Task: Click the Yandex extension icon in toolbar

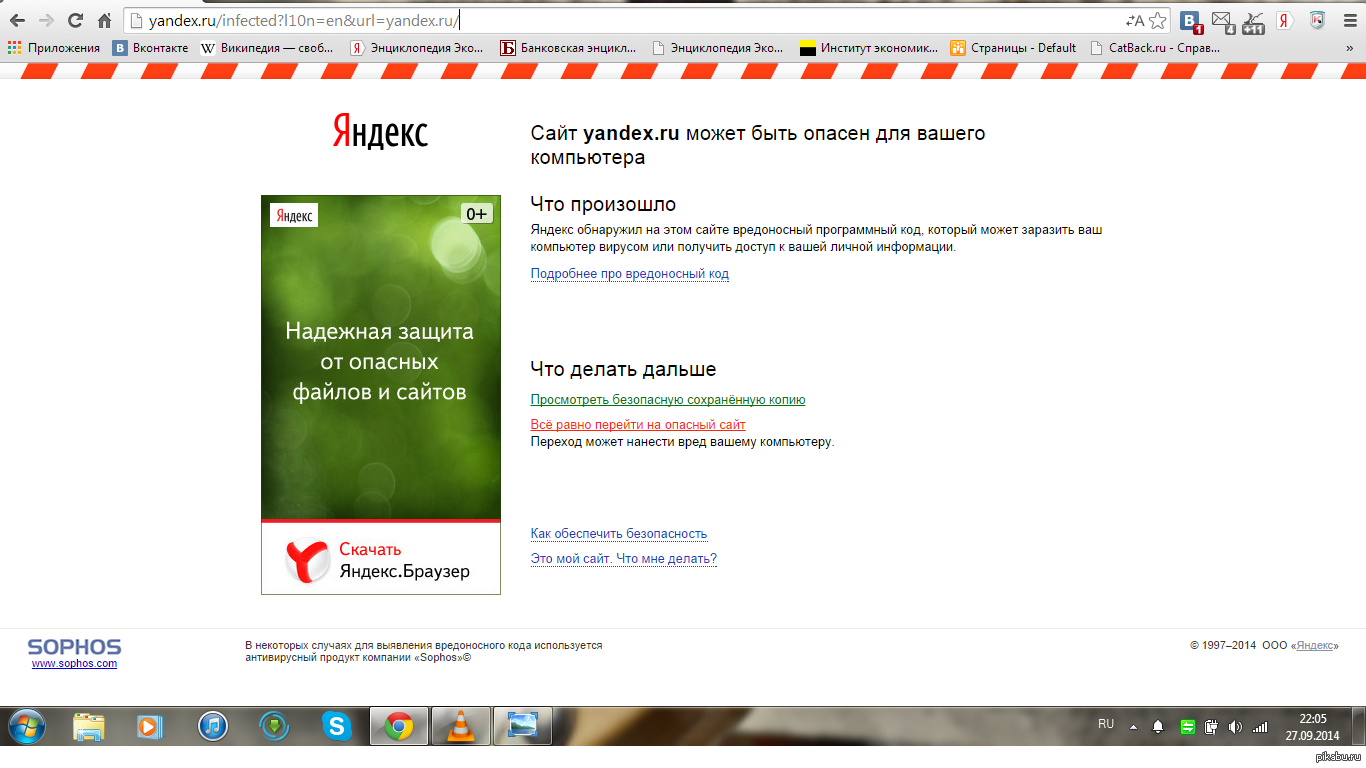Action: click(1285, 21)
